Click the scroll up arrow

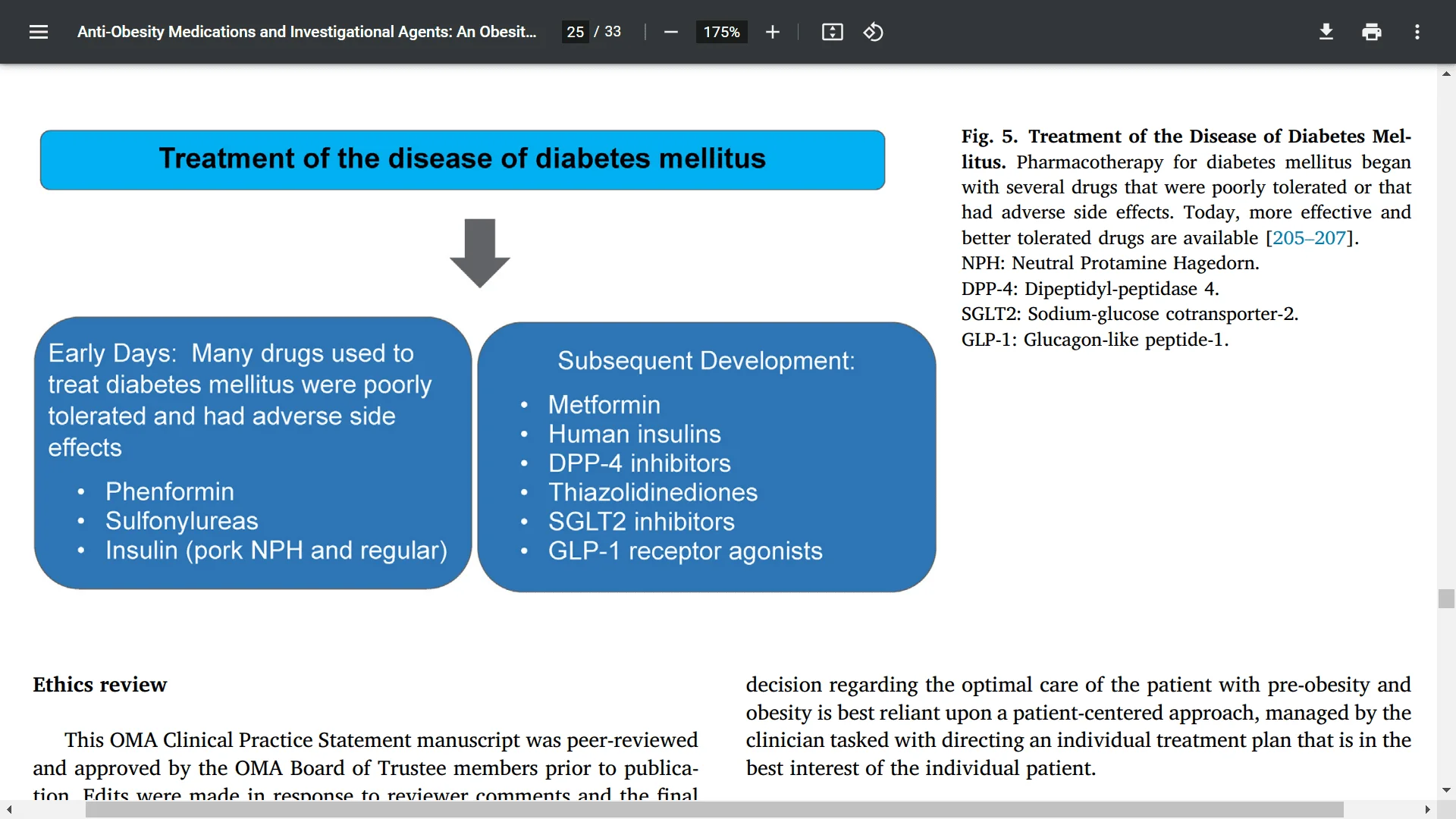[x=1446, y=74]
